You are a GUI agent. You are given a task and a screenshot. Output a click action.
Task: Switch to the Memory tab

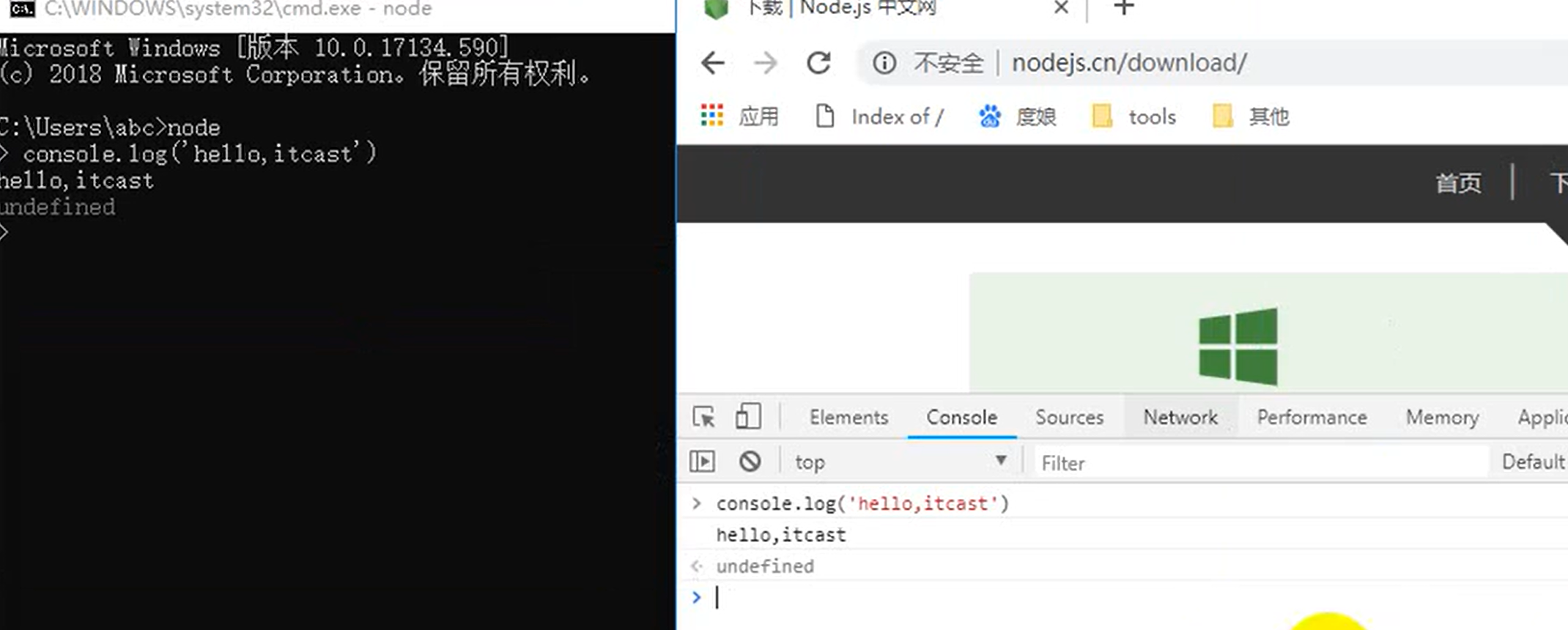1442,417
